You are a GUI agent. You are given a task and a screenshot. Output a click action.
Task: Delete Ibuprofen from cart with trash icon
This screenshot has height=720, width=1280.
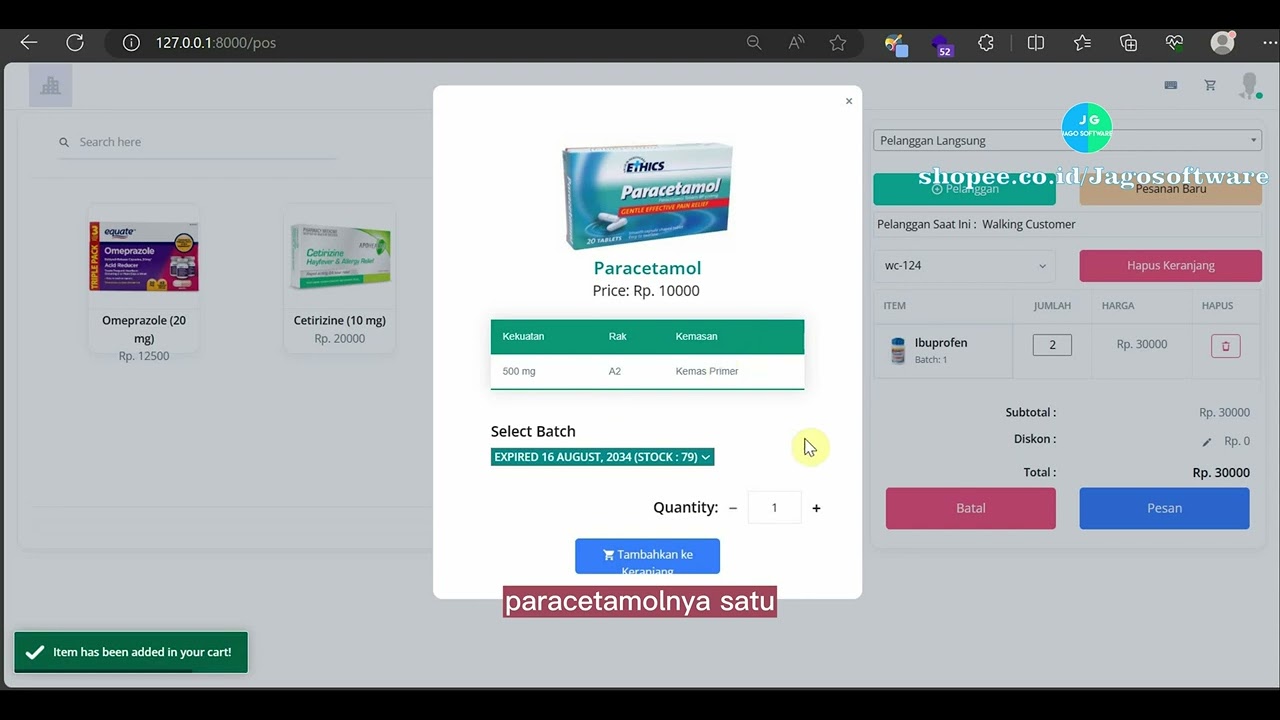[1225, 346]
